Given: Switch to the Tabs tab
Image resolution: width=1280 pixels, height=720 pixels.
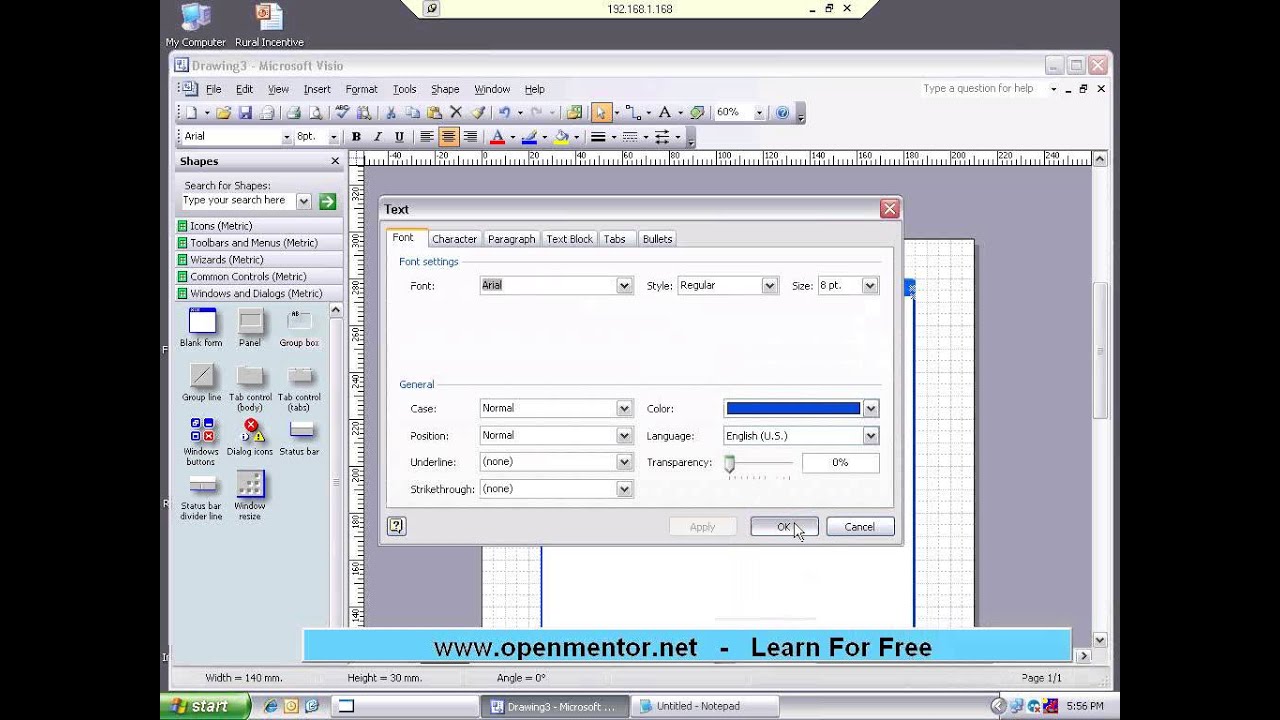Looking at the screenshot, I should [615, 239].
